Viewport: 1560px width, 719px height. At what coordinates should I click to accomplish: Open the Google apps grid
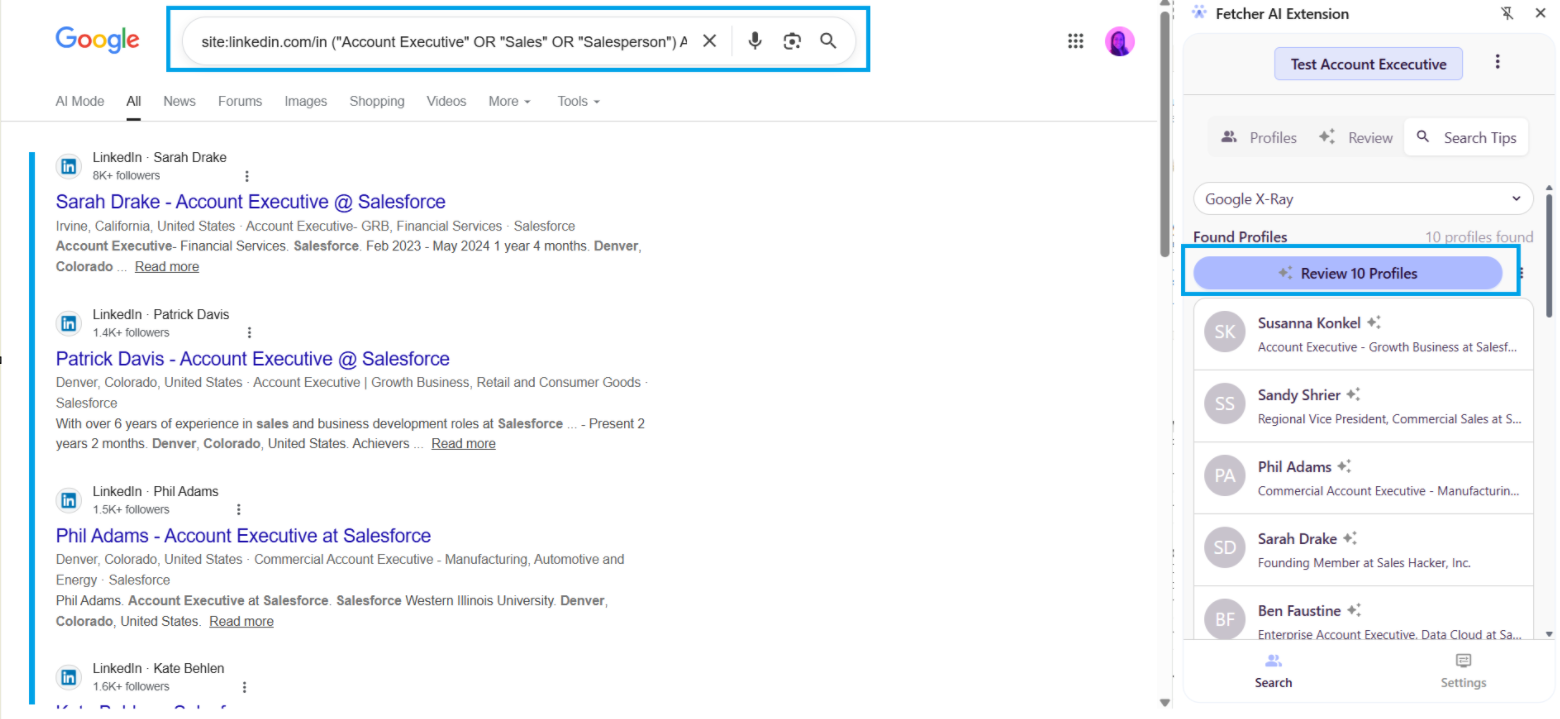(x=1076, y=41)
